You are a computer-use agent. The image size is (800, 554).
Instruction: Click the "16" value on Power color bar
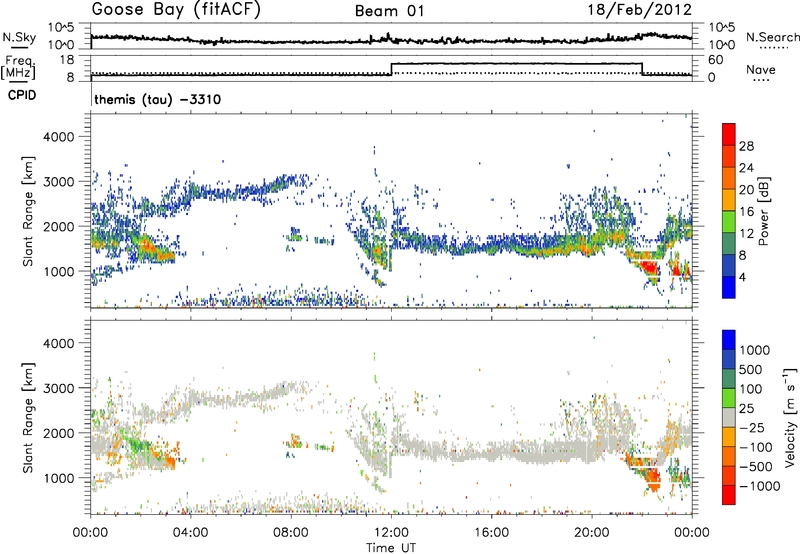(746, 212)
